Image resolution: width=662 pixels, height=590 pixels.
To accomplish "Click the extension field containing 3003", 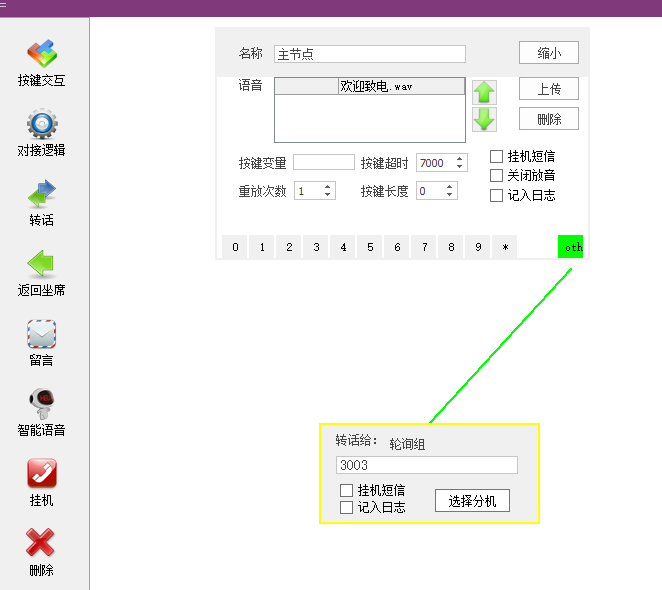I will point(427,465).
